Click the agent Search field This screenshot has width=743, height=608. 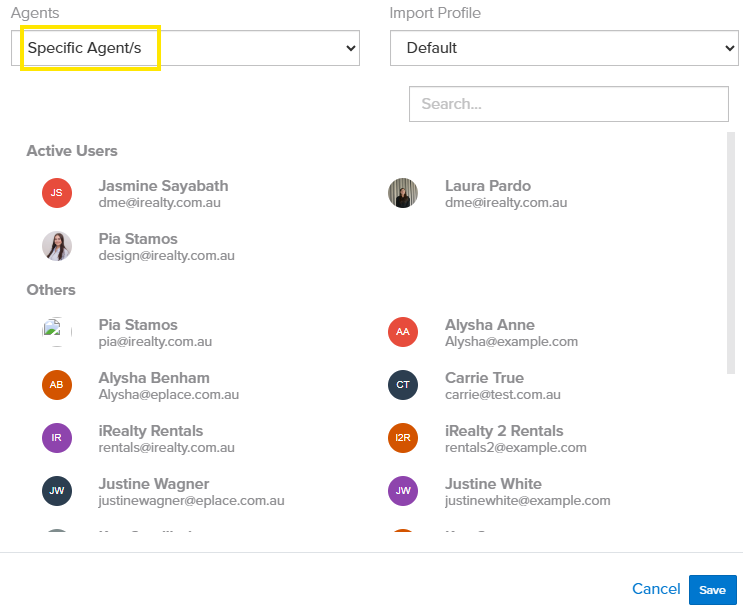tap(568, 104)
